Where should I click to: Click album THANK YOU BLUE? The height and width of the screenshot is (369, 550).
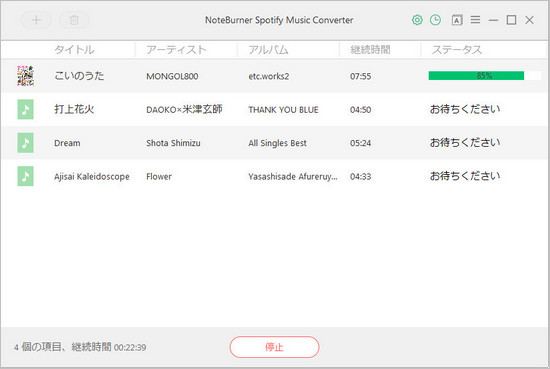(x=283, y=110)
